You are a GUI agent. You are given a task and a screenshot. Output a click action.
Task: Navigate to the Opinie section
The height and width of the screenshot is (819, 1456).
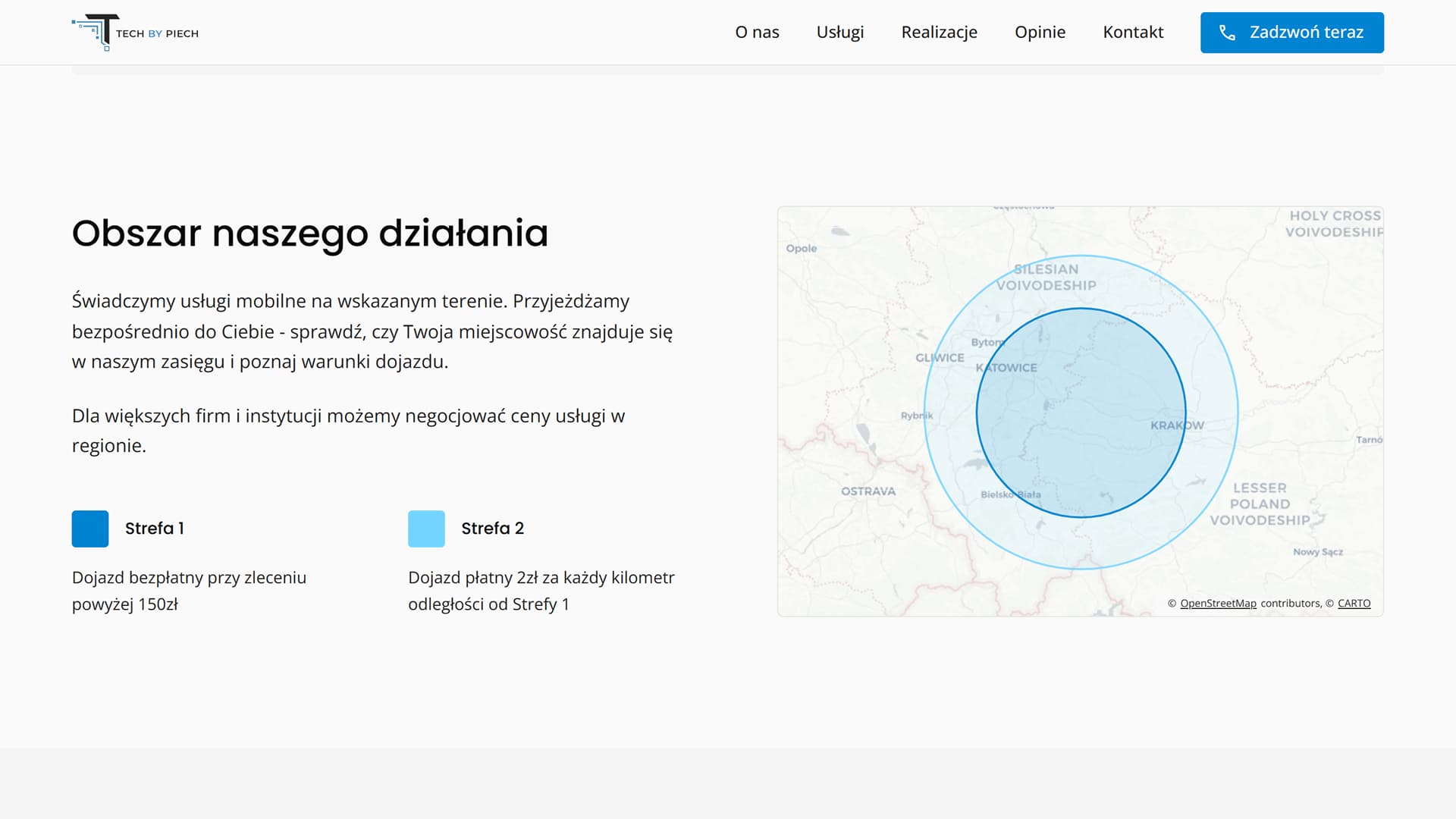[1040, 32]
